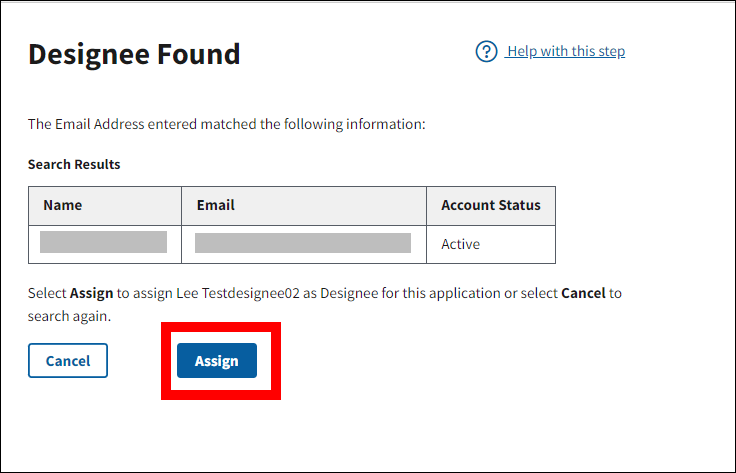Select the redacted name cell in results
Viewport: 736px width, 473px height.
tap(104, 243)
